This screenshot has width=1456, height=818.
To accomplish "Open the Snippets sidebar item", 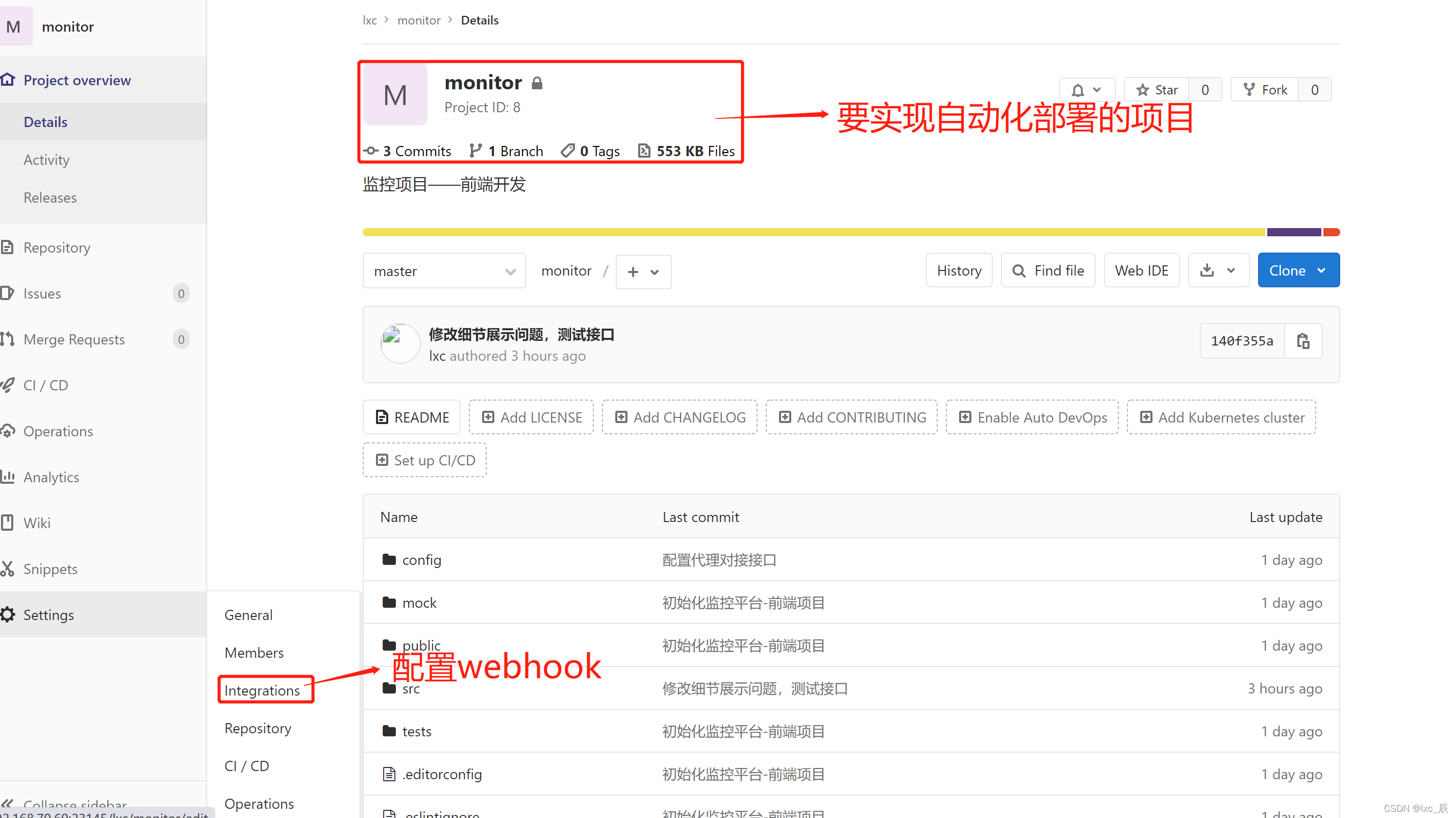I will point(51,568).
